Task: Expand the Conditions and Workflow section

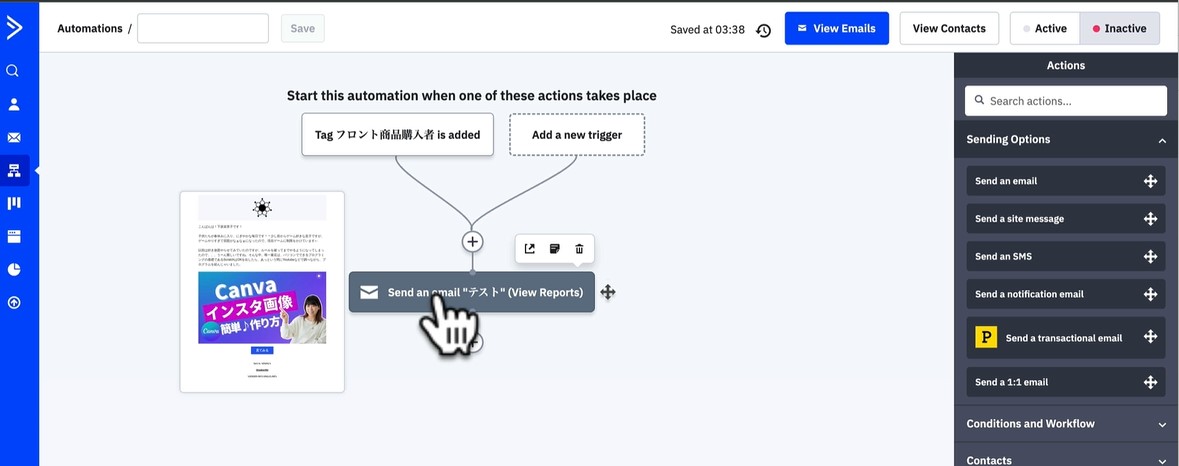Action: tap(1162, 424)
